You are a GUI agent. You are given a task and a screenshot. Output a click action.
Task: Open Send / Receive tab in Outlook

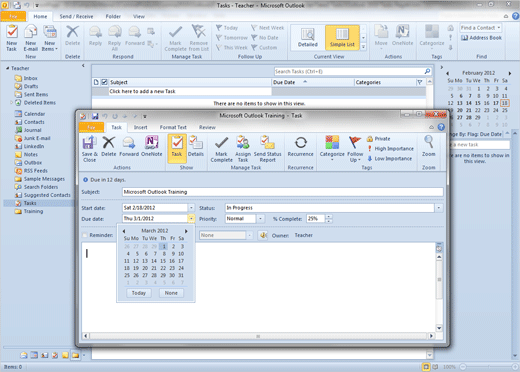click(76, 16)
